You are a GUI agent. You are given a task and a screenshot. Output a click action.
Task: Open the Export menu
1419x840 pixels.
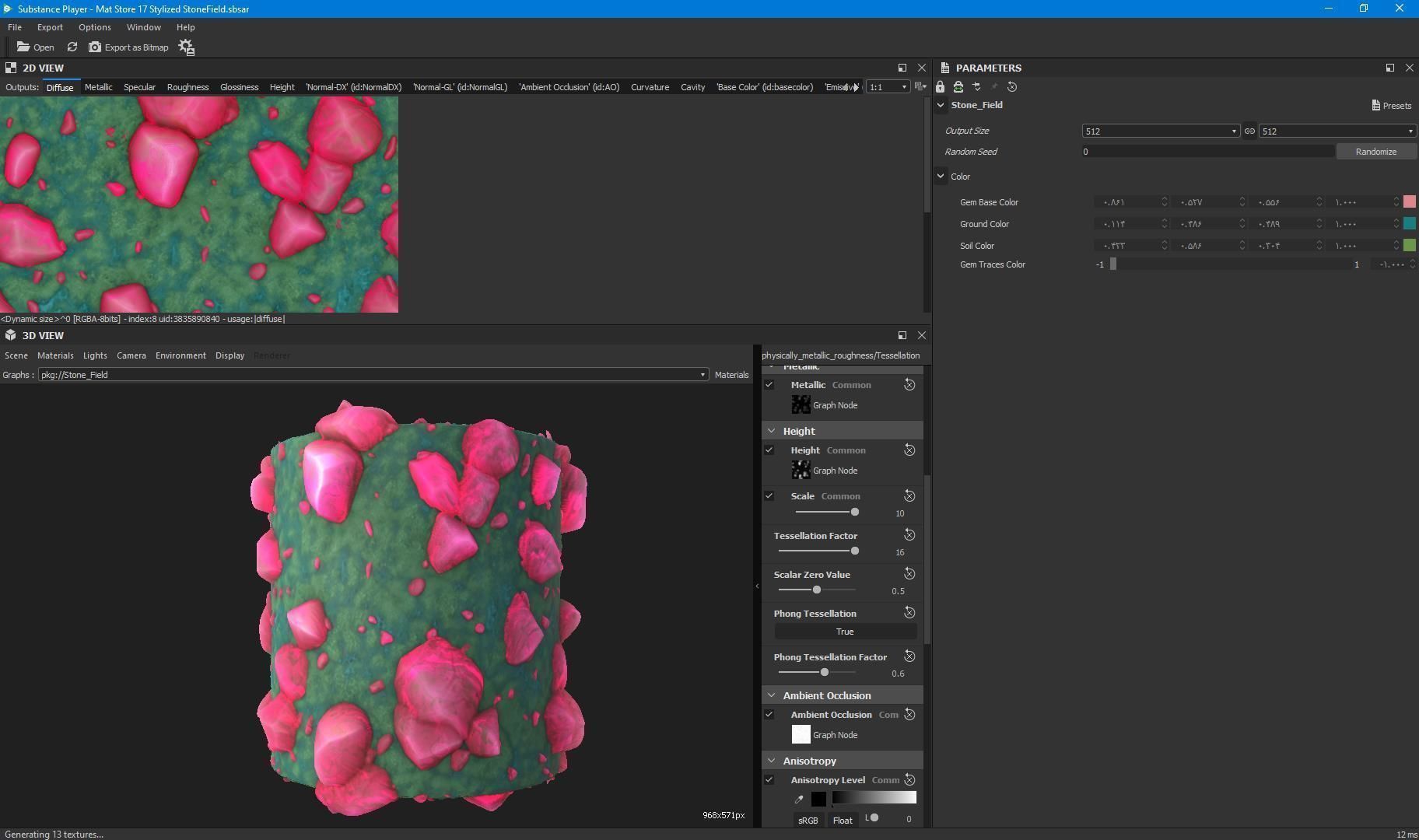pyautogui.click(x=50, y=27)
